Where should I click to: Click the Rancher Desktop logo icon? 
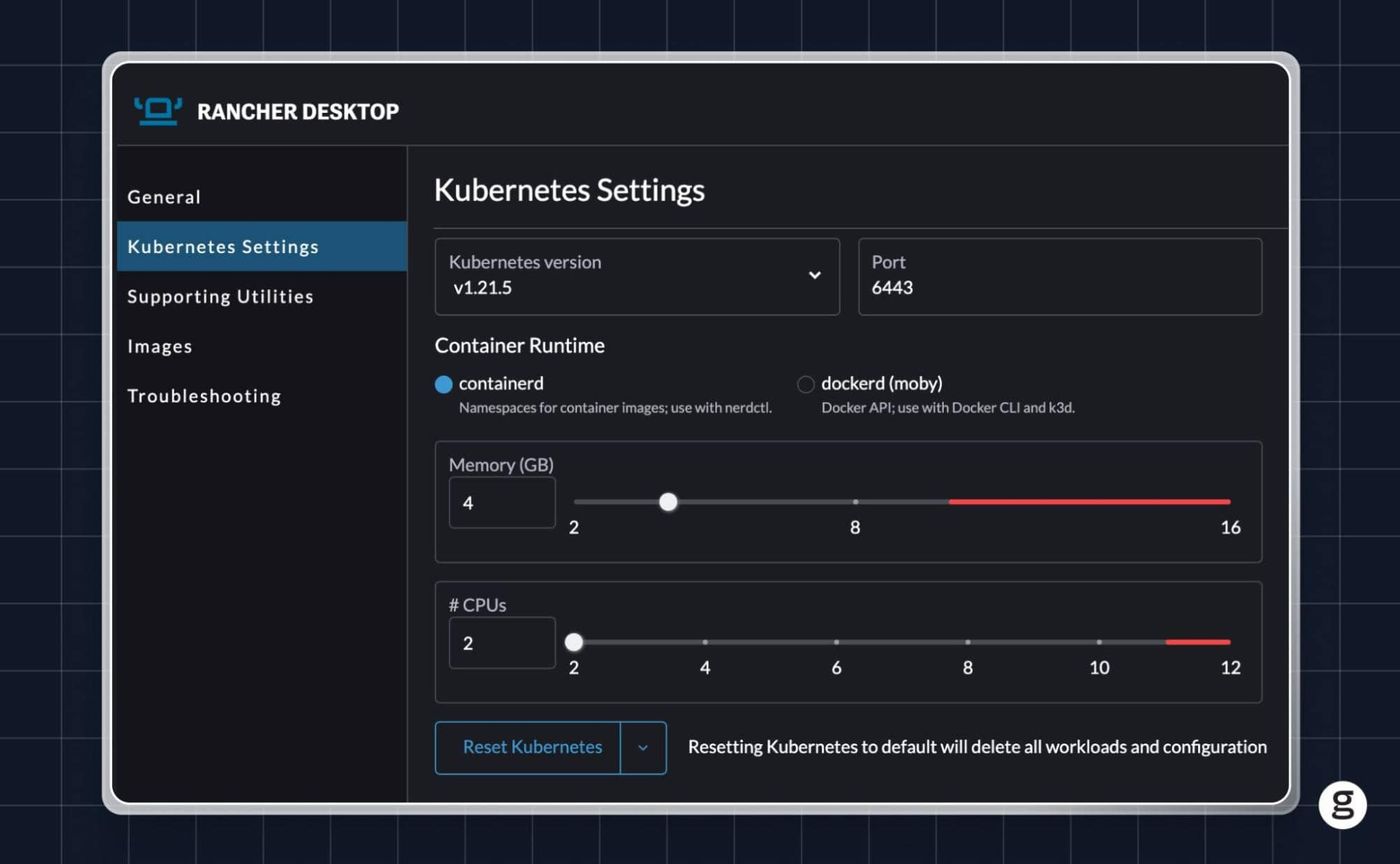pos(158,111)
